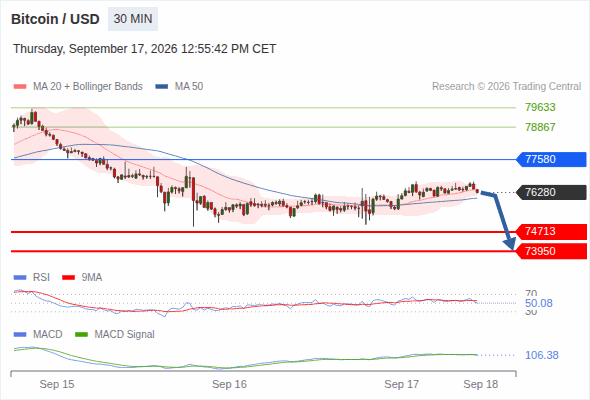Click the 9MA red legend swatch
Screen dimensions: 590x400
[68, 278]
